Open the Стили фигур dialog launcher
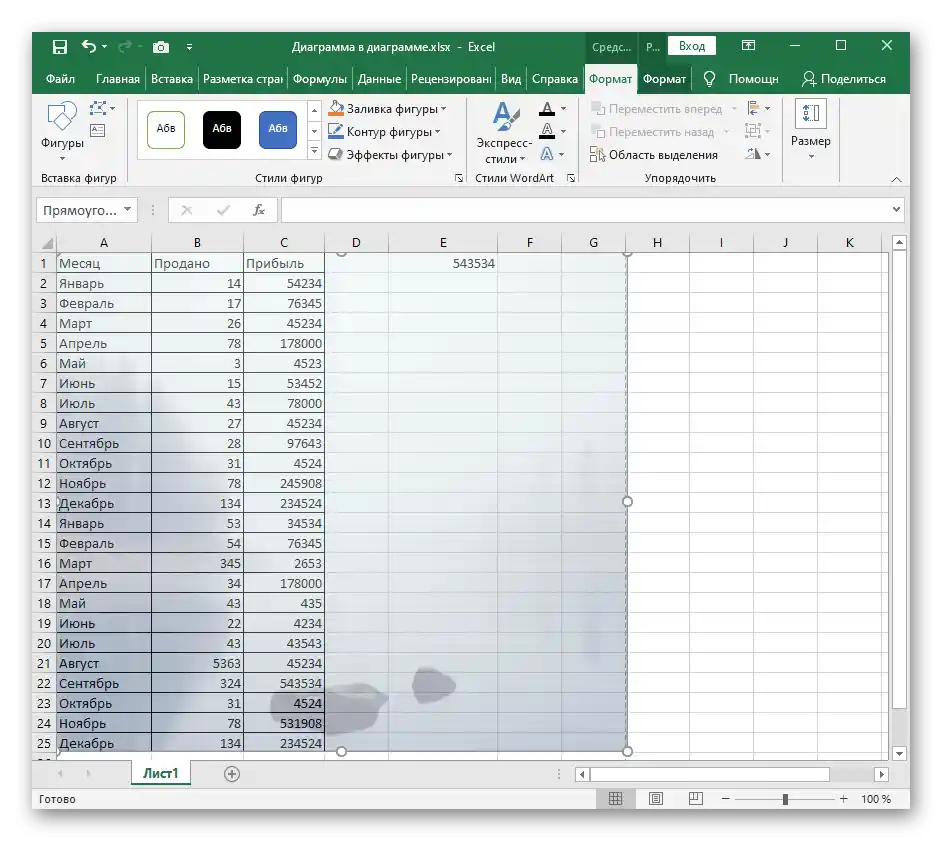Viewport: 942px width, 841px height. click(459, 178)
